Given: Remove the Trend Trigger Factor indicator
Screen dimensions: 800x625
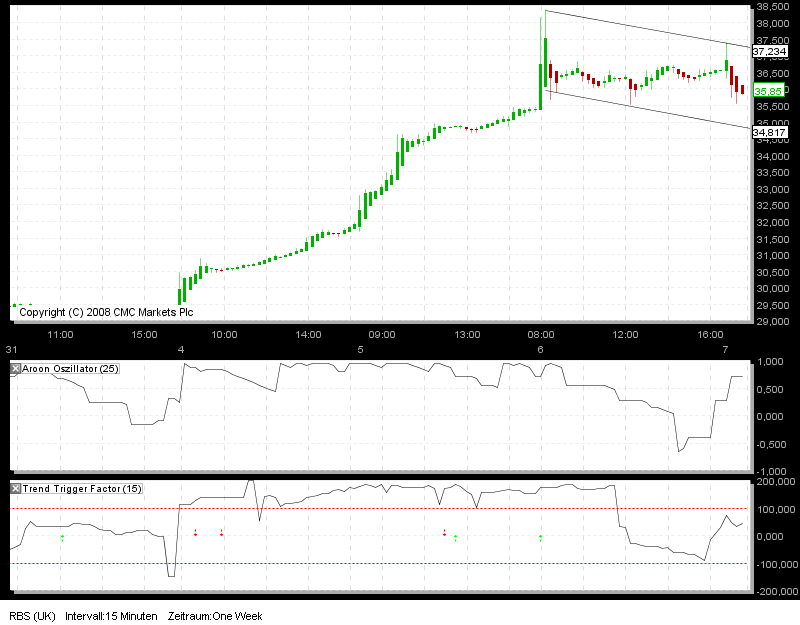Looking at the screenshot, I should point(14,489).
